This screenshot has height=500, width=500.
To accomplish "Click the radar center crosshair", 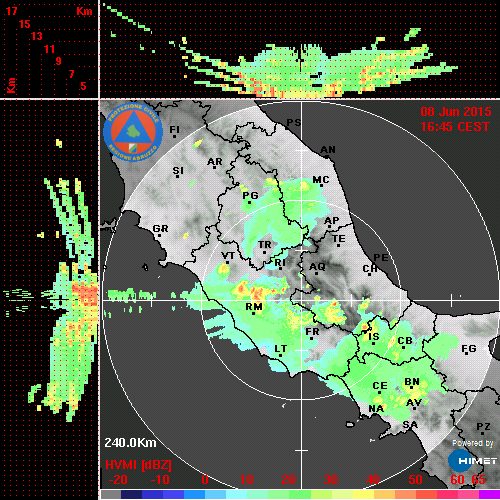I will tap(302, 301).
